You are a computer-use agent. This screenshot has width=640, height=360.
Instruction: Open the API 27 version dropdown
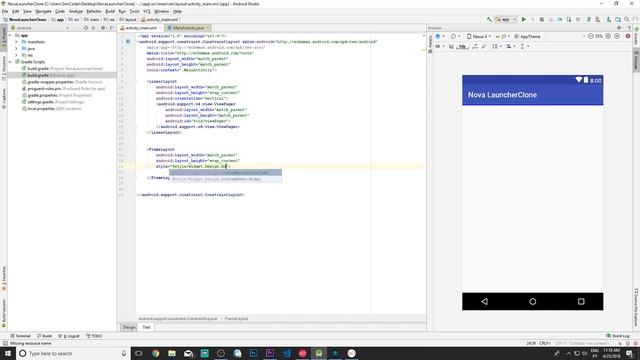point(502,36)
